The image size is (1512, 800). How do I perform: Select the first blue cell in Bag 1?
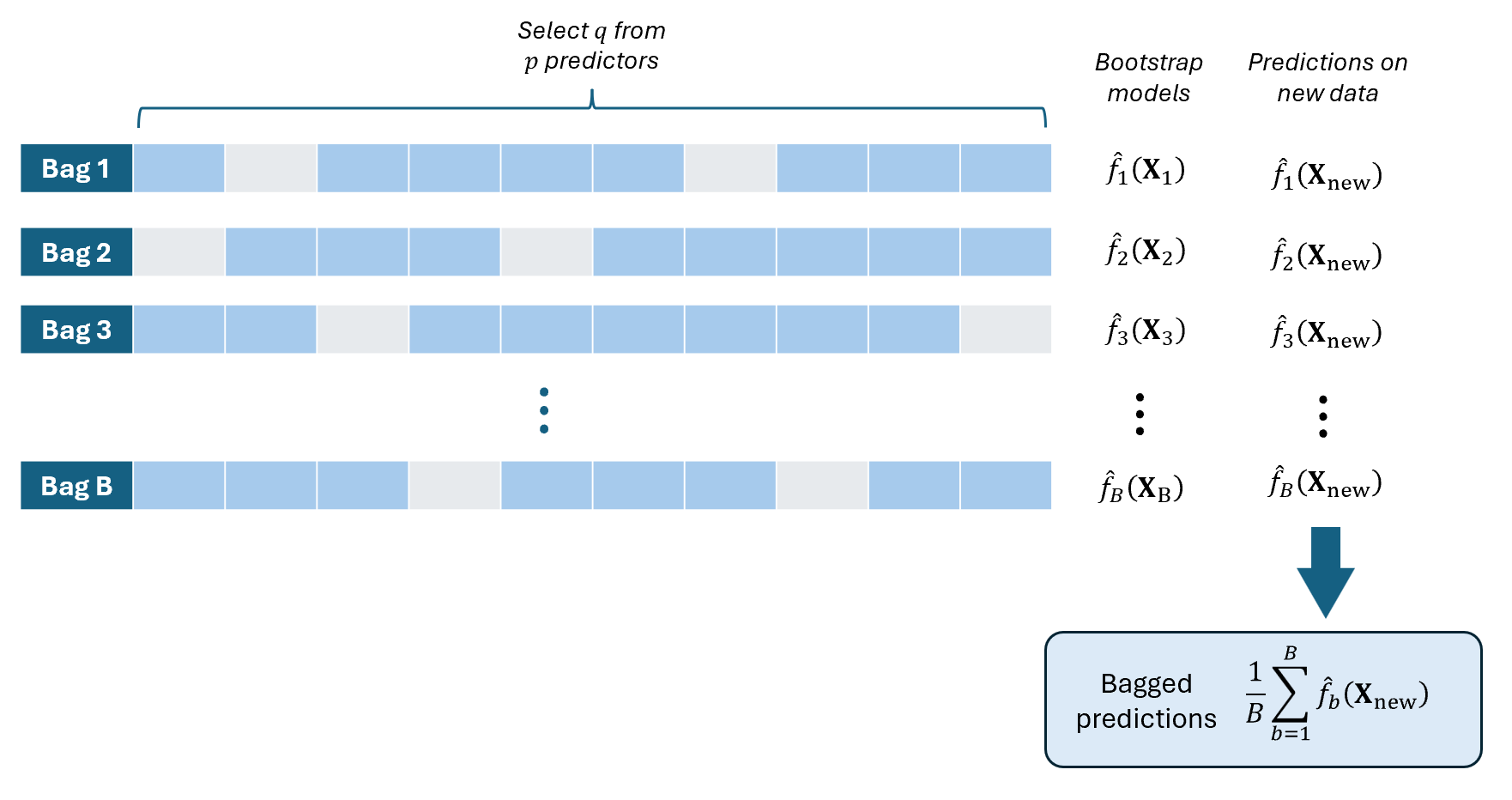click(x=179, y=168)
